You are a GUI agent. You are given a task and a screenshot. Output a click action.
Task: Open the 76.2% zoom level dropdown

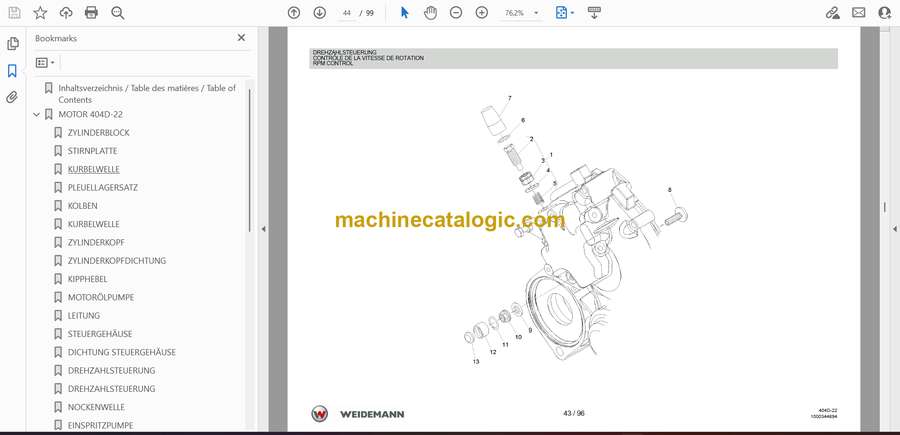[x=523, y=13]
